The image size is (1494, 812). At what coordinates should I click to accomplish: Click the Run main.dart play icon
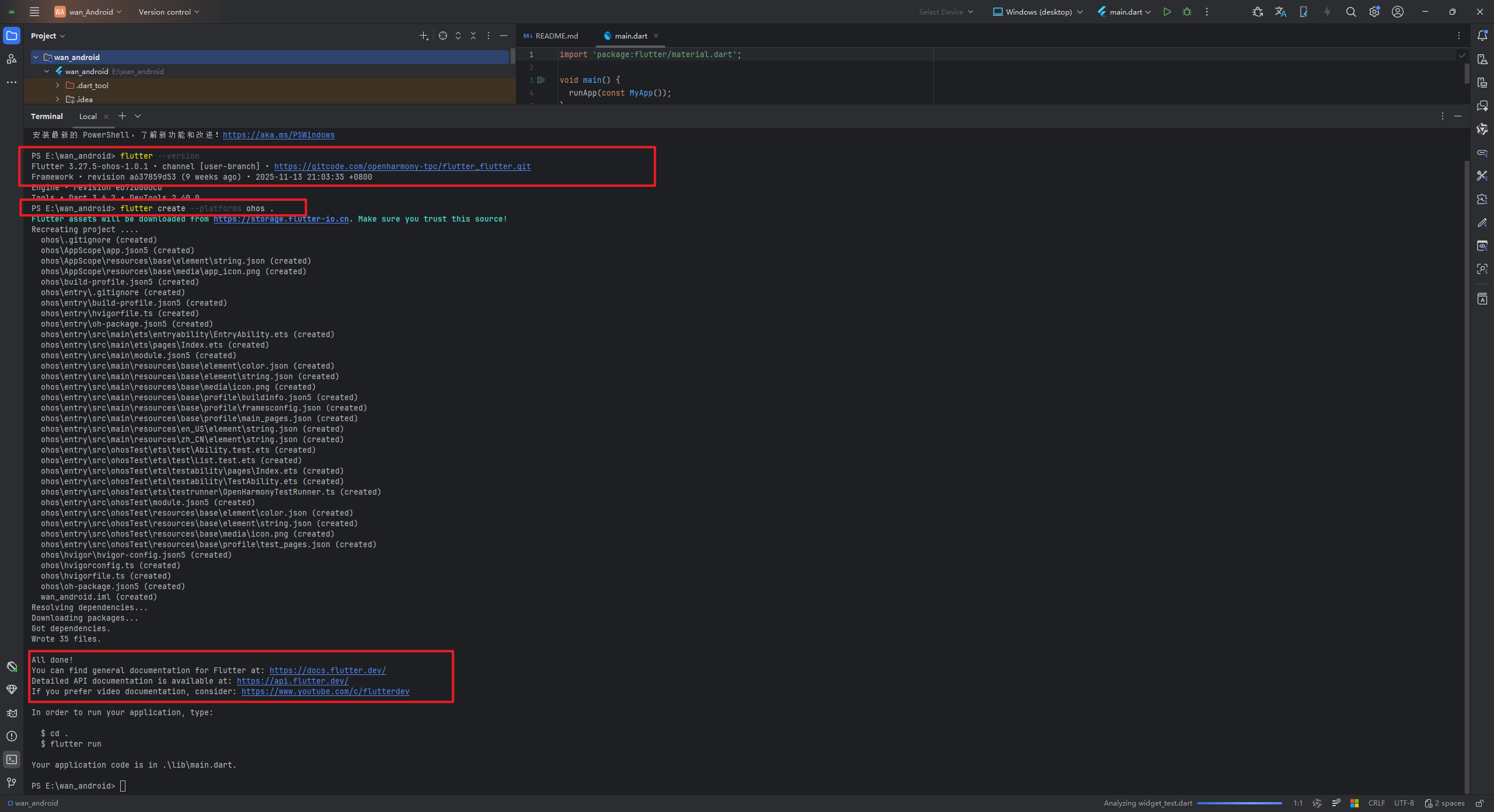click(x=1167, y=12)
